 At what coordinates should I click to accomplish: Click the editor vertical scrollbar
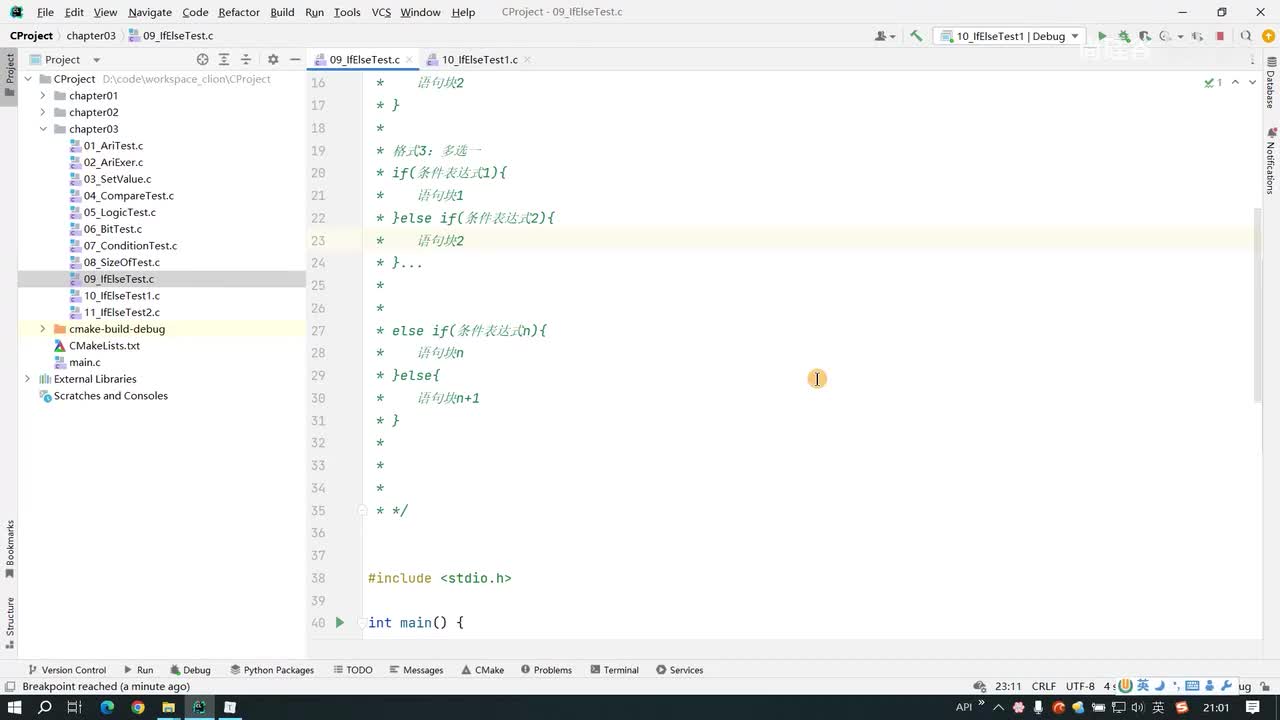point(1258,304)
